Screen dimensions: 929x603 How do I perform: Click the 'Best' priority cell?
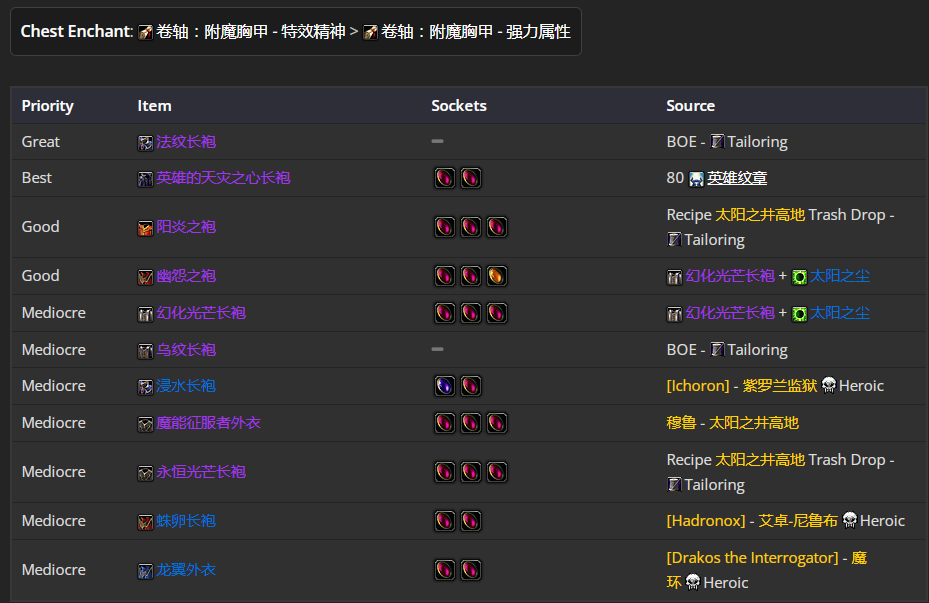tap(37, 178)
